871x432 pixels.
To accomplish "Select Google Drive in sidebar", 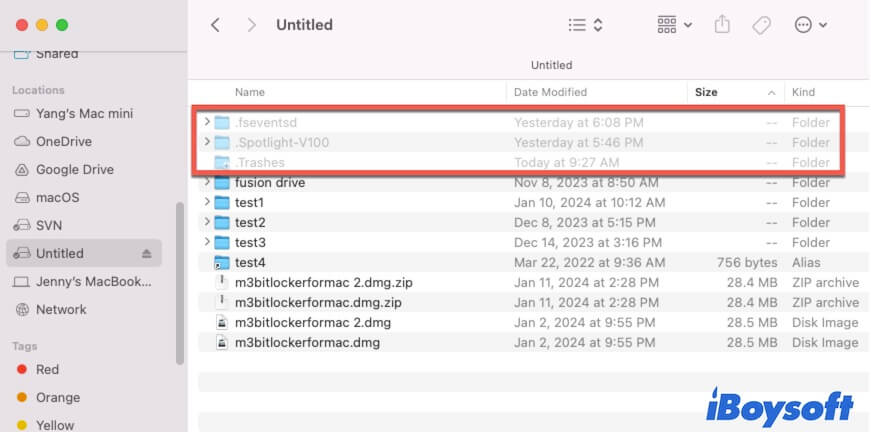I will click(74, 170).
